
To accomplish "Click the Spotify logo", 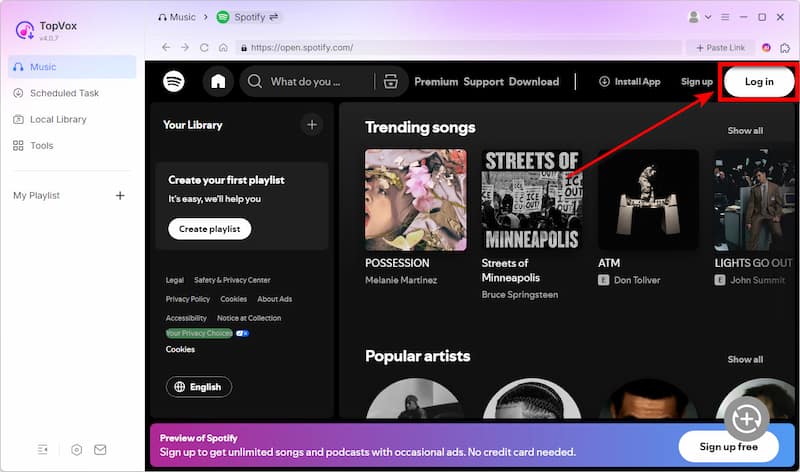I will (174, 81).
